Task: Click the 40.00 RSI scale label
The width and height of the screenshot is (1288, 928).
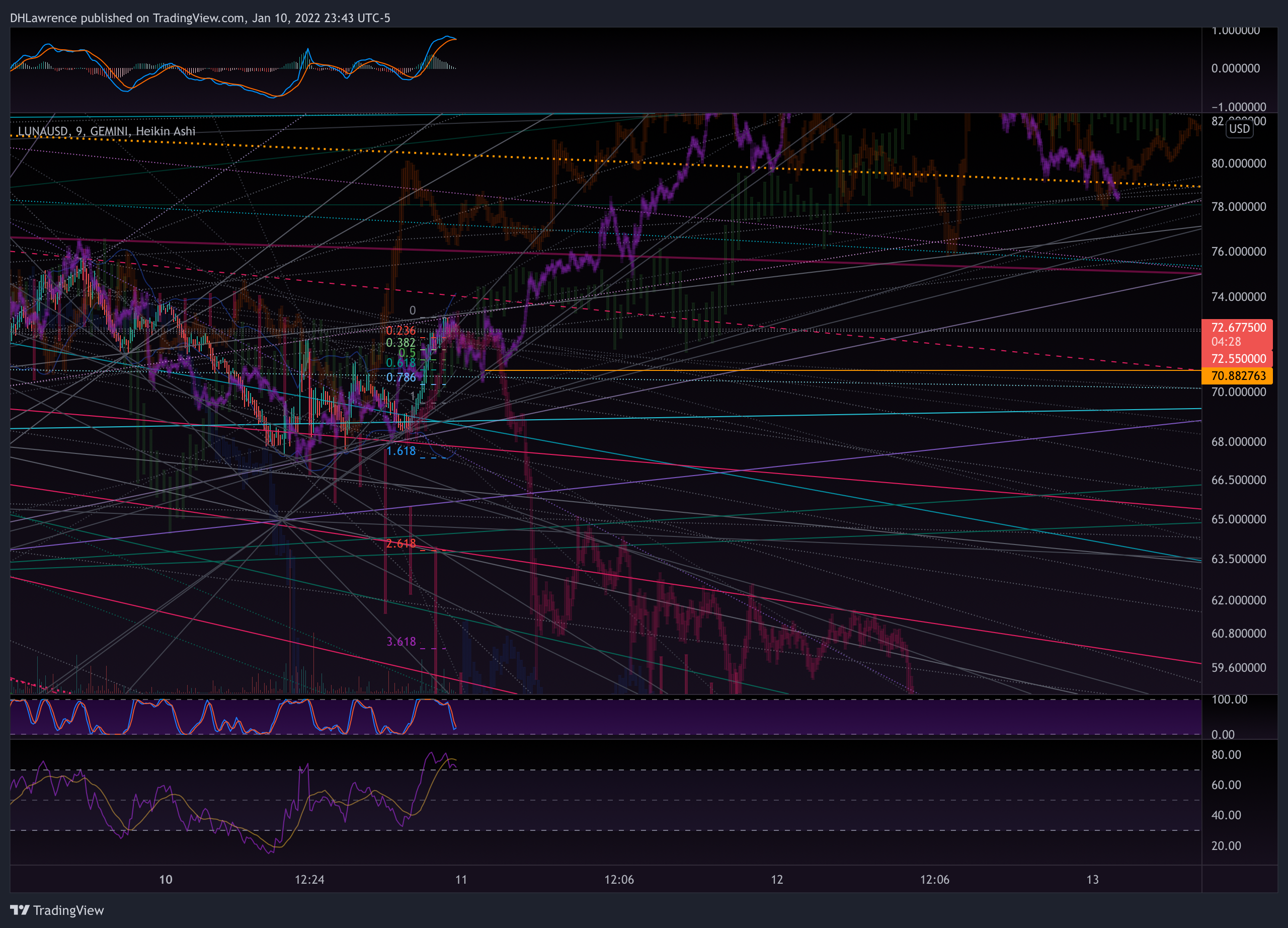Action: (1226, 816)
